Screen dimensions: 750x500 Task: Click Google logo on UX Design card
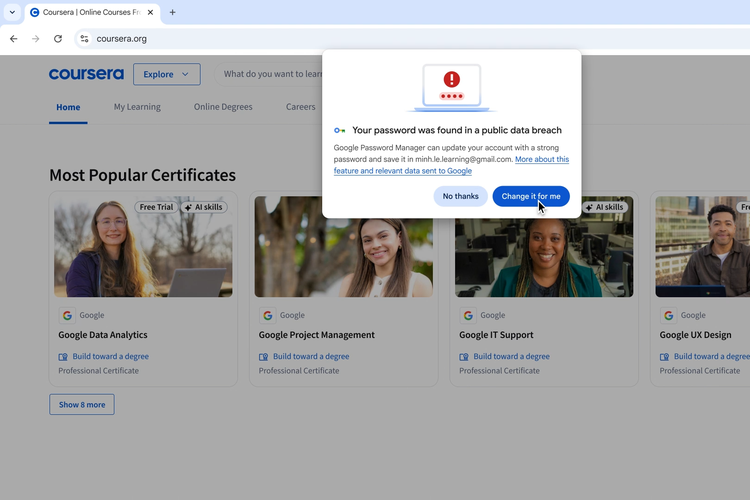pyautogui.click(x=668, y=315)
